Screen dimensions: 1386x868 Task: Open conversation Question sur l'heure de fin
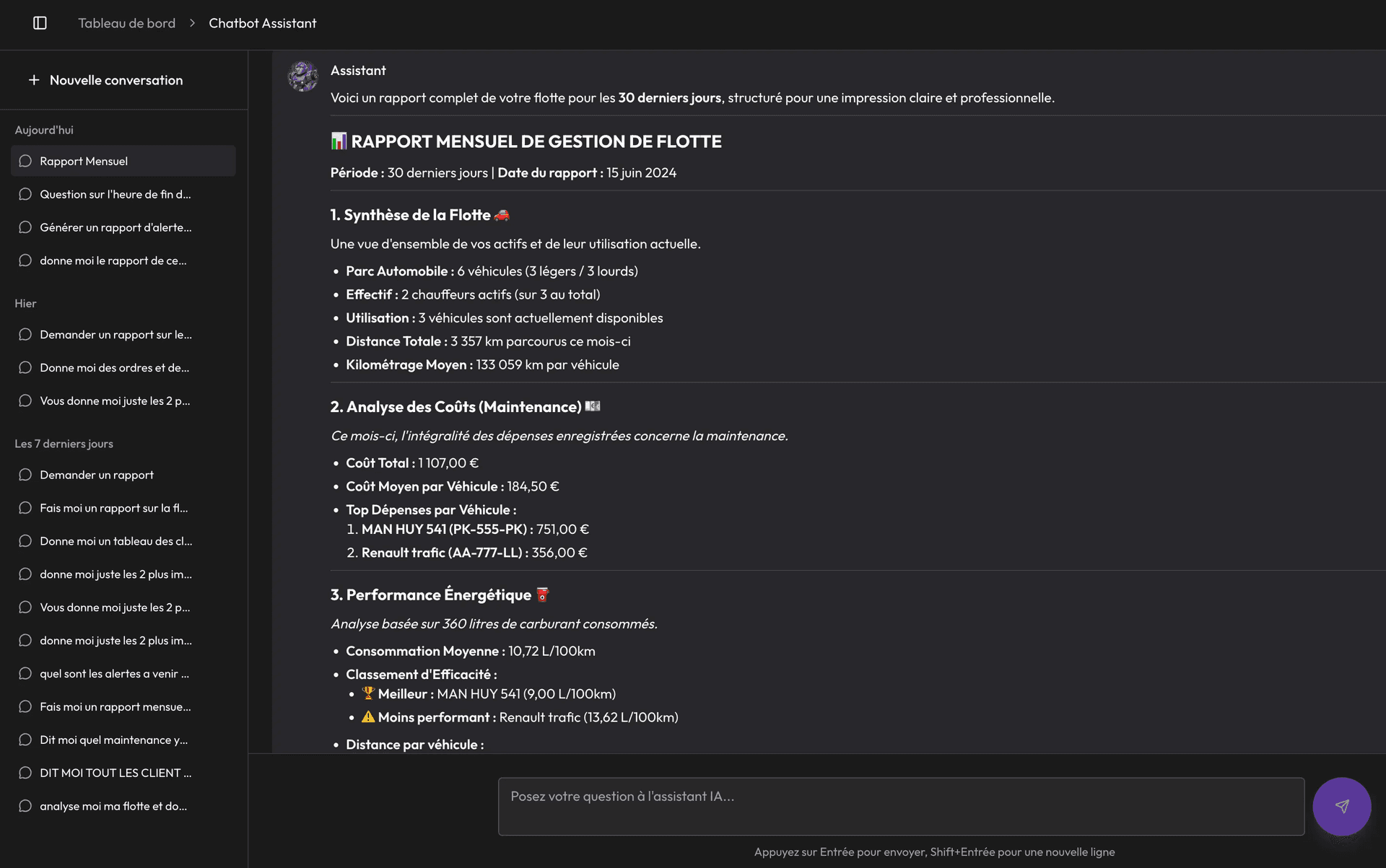coord(114,194)
